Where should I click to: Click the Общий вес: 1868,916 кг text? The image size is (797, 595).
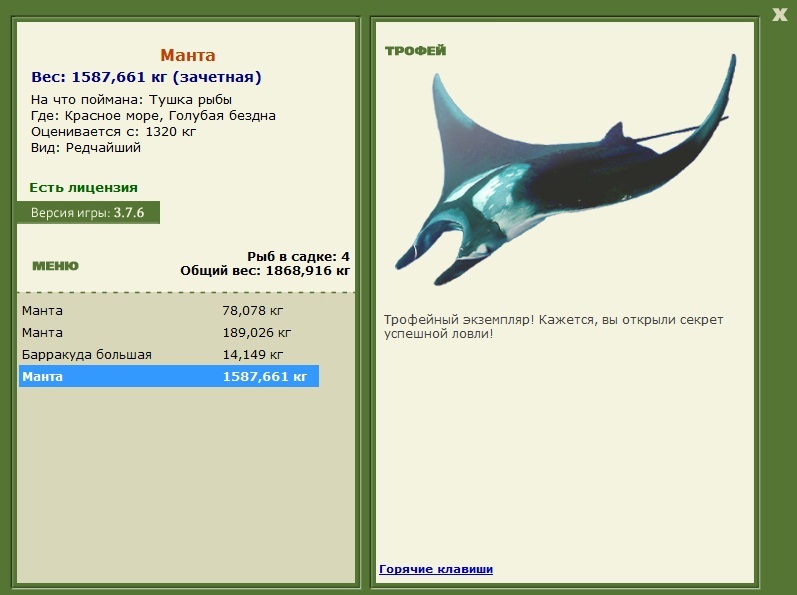click(x=265, y=270)
